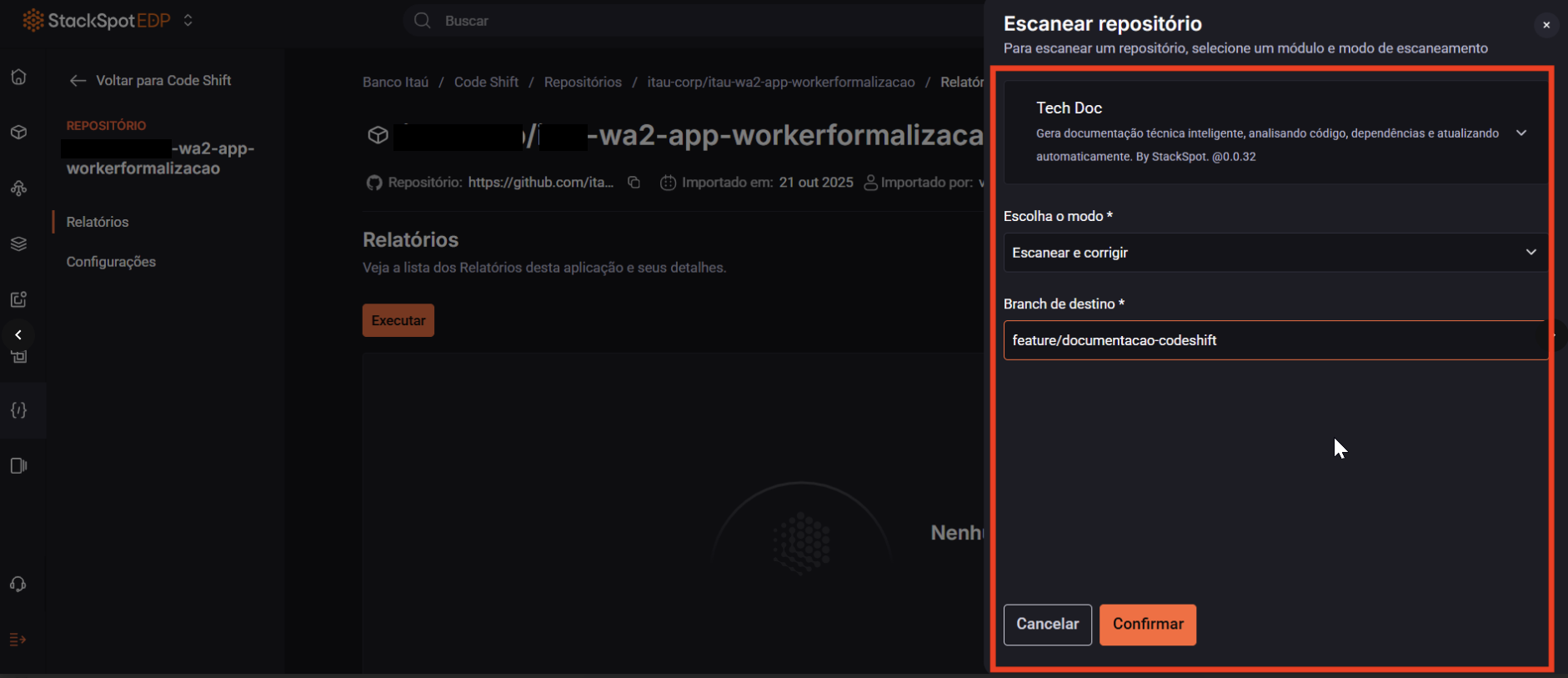Click the Repositórios breadcrumb link
This screenshot has height=678, width=1568.
click(583, 82)
